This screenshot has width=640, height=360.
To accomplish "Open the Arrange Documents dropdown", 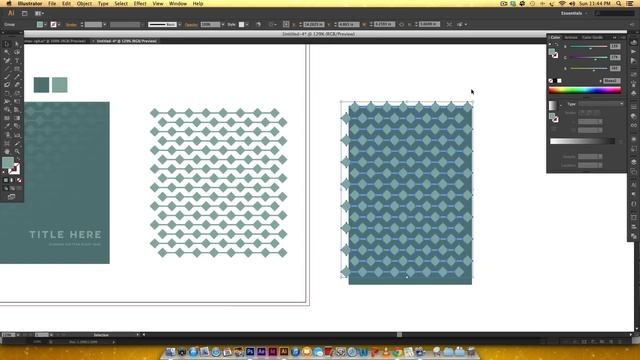I will 39,13.
